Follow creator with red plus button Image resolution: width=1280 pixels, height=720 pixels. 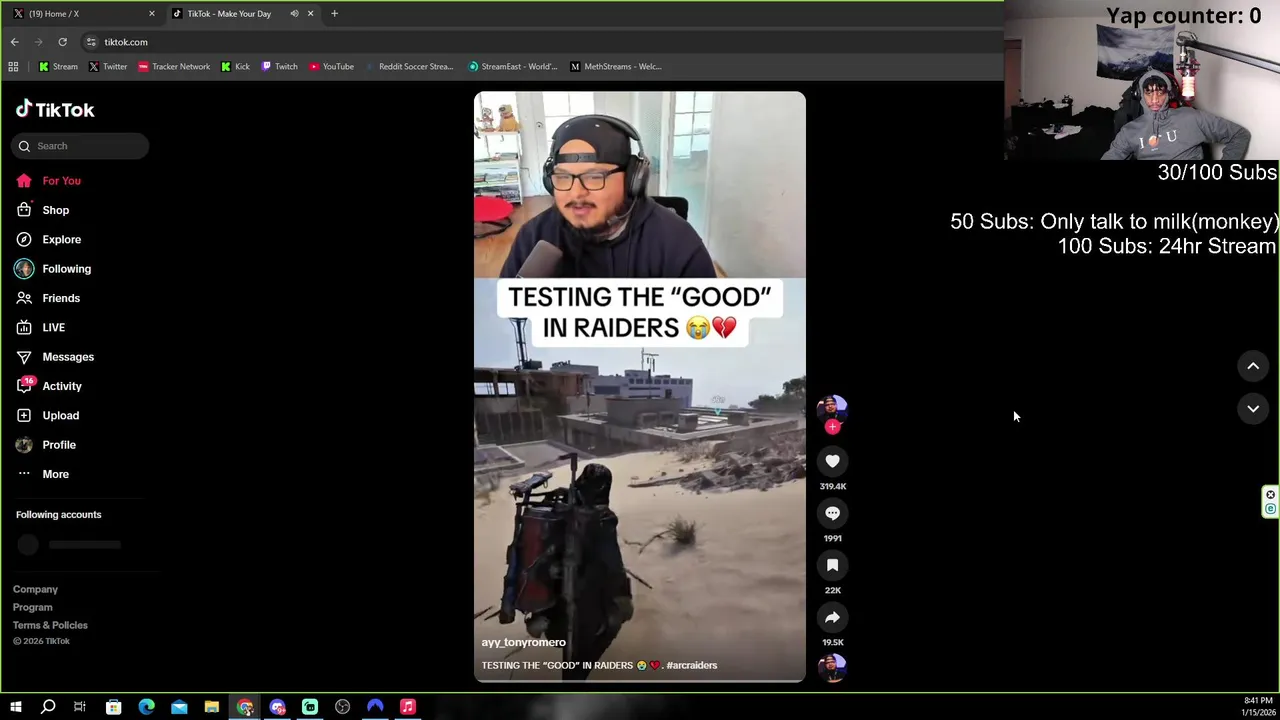tap(832, 427)
